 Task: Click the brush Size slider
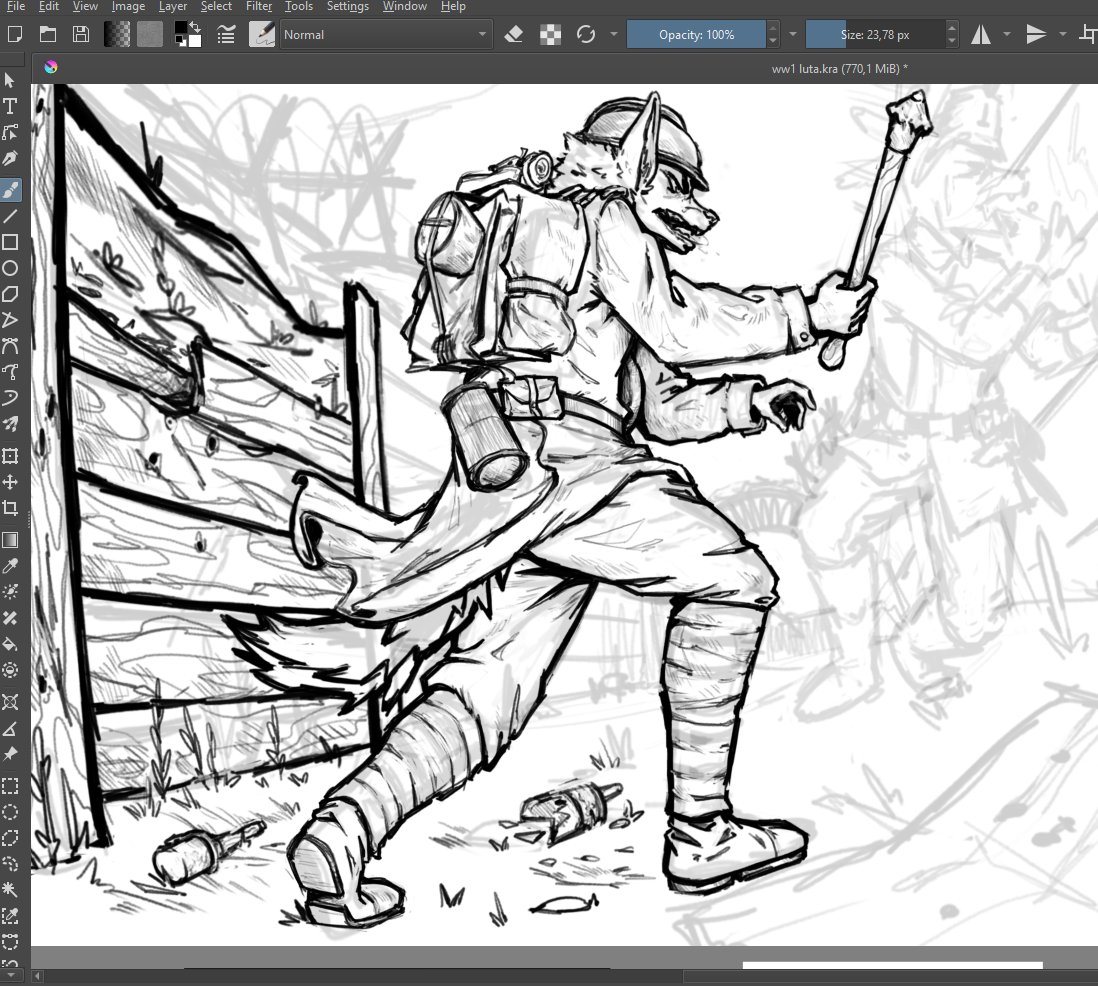point(875,34)
